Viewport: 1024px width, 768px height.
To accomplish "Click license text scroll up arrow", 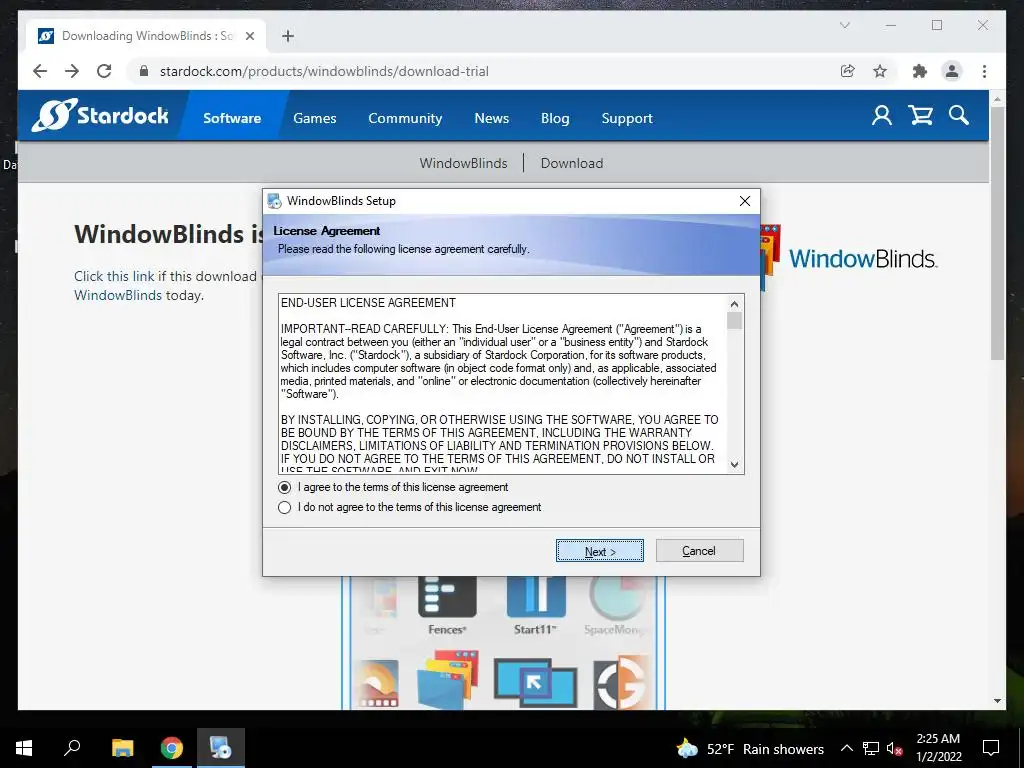I will coord(735,304).
